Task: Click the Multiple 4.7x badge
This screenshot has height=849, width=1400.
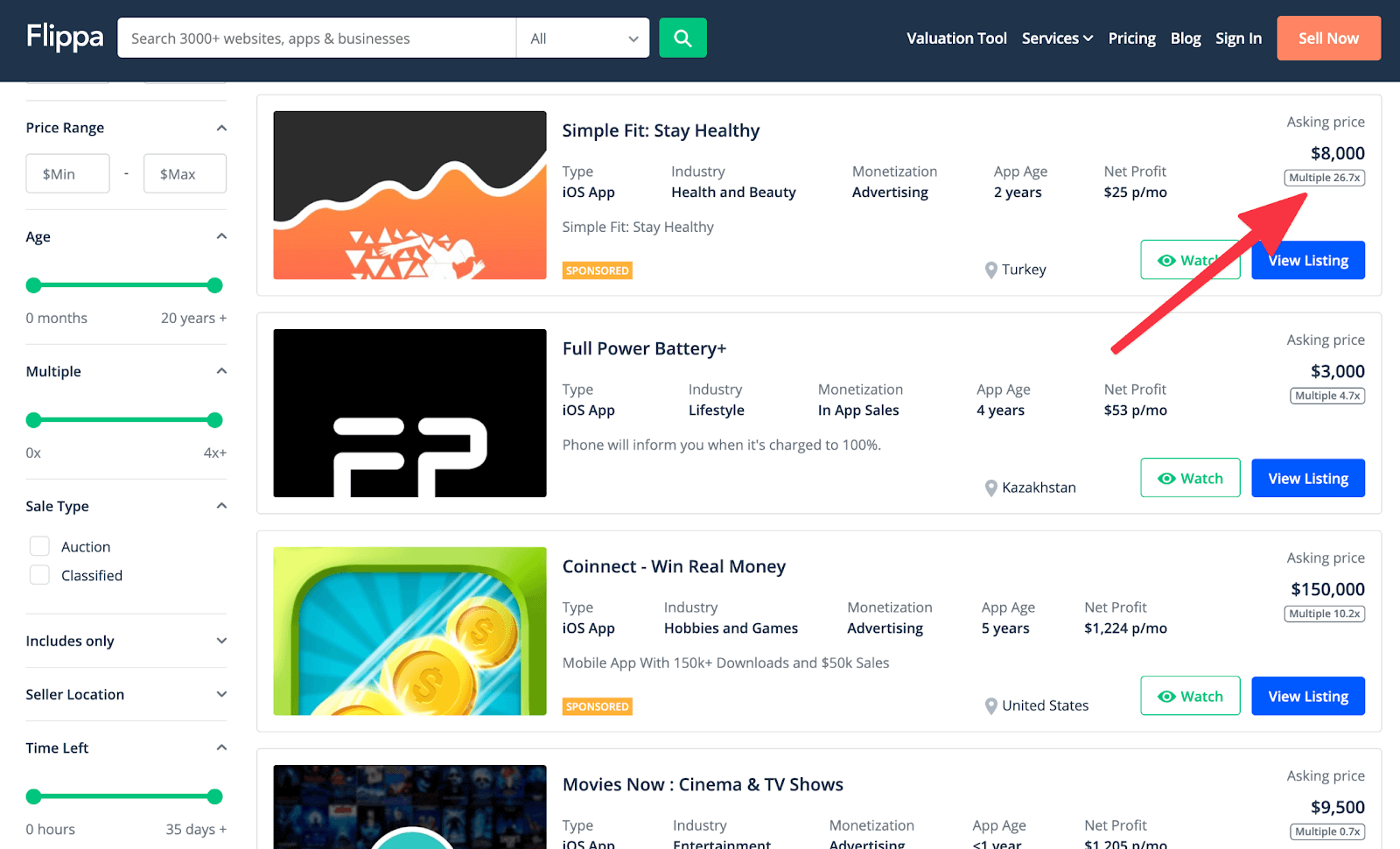Action: (1327, 396)
